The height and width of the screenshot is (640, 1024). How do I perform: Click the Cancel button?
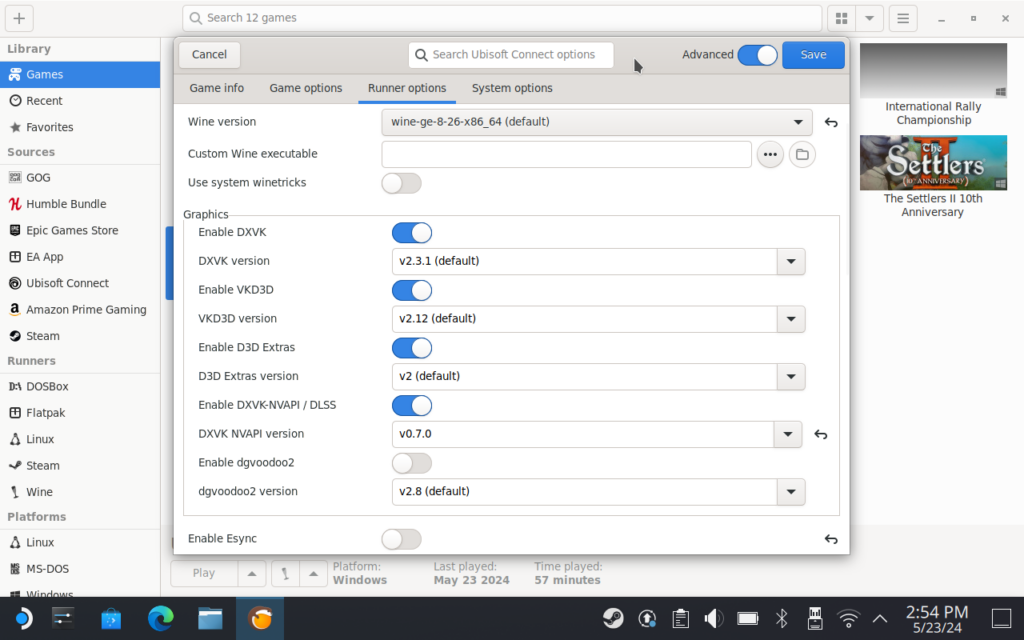tap(209, 55)
